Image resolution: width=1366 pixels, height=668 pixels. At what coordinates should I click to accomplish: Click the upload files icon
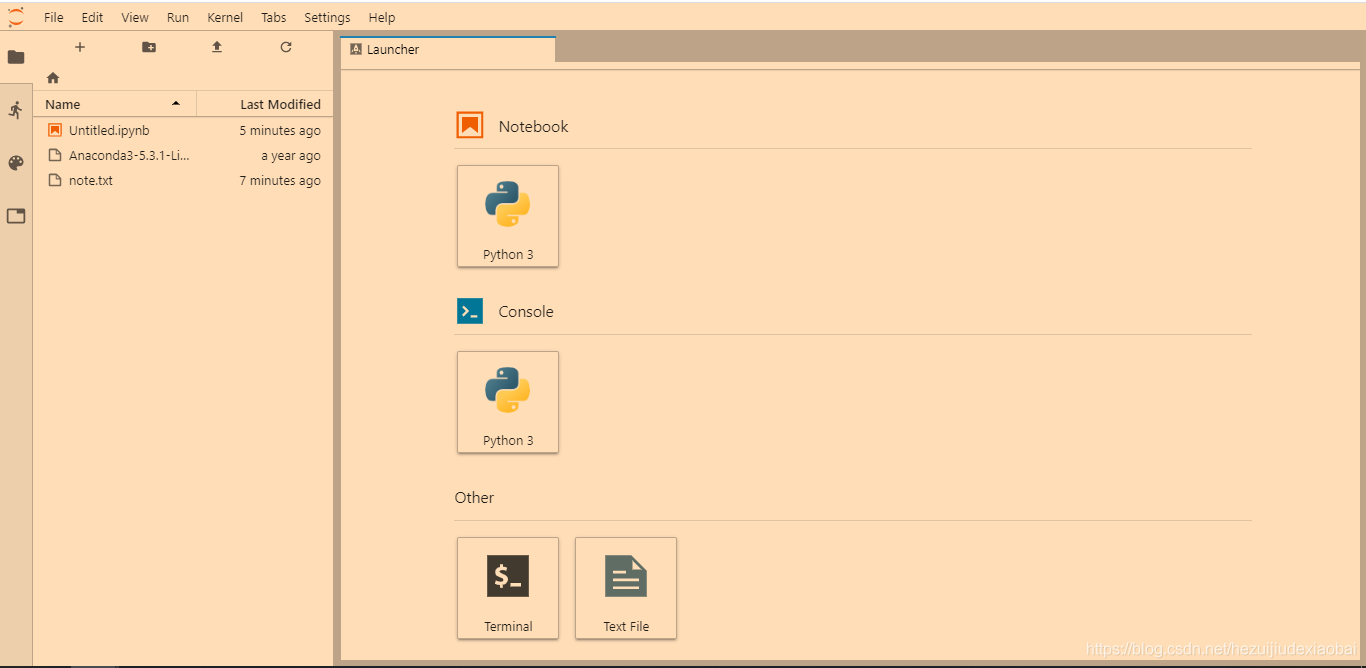[216, 47]
